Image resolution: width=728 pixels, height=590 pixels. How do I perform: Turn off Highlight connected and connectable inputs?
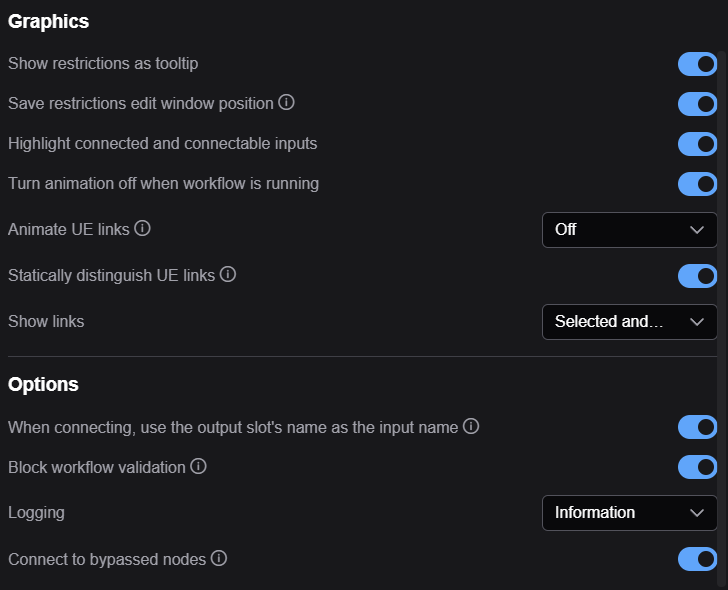pos(697,144)
